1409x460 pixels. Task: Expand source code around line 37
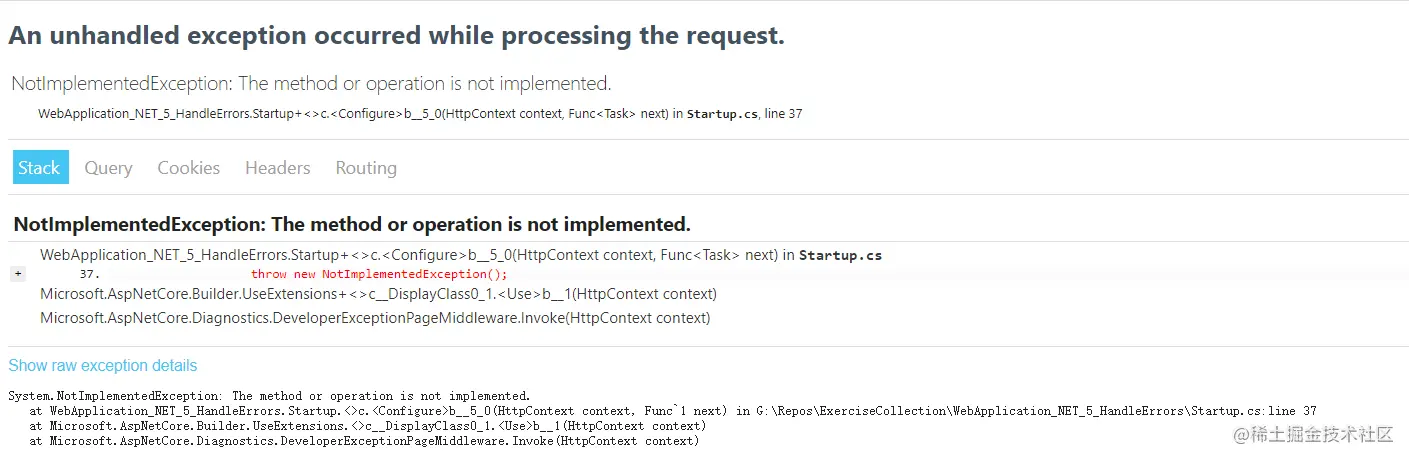[x=18, y=274]
